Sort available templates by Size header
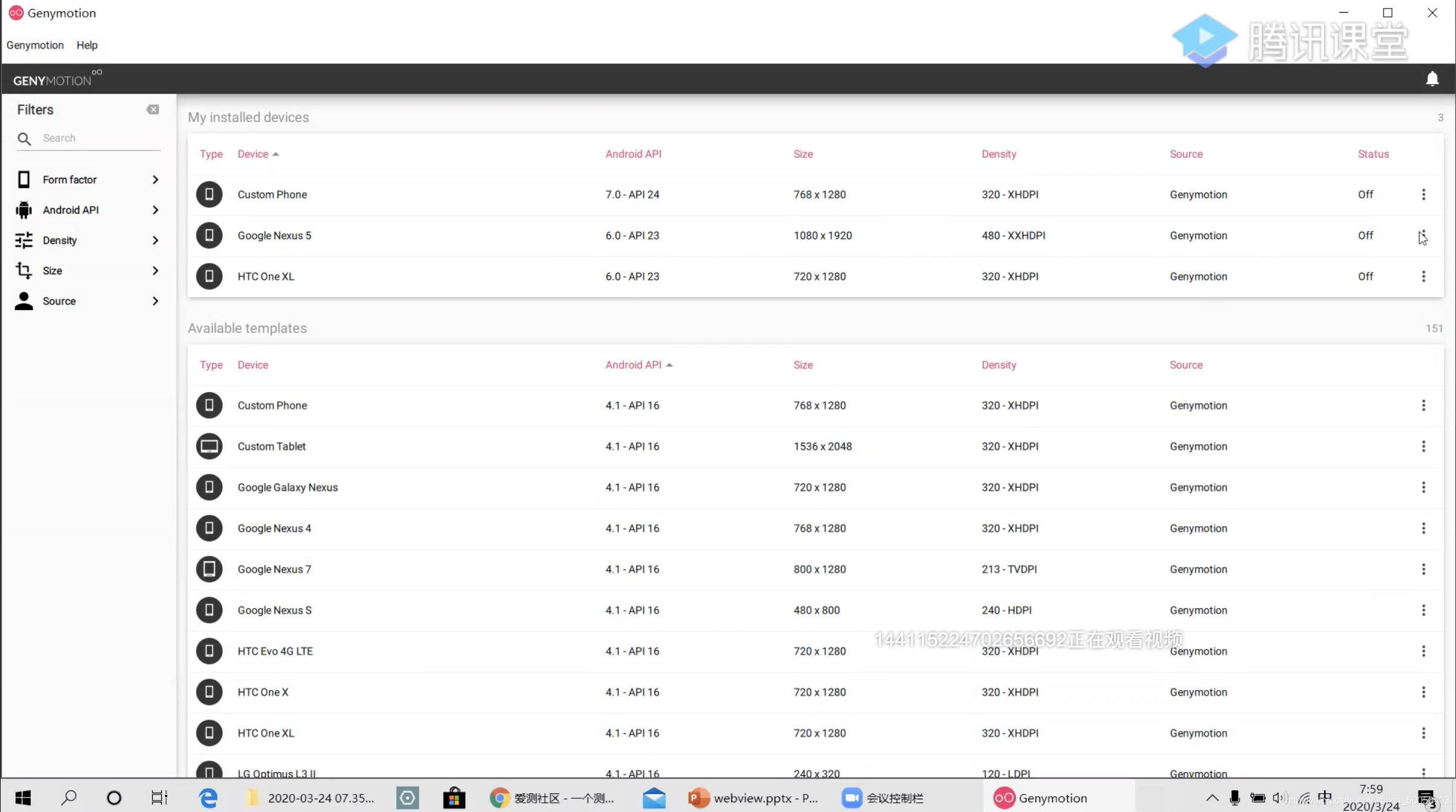Screen dimensions: 1456x812 pyautogui.click(x=803, y=365)
